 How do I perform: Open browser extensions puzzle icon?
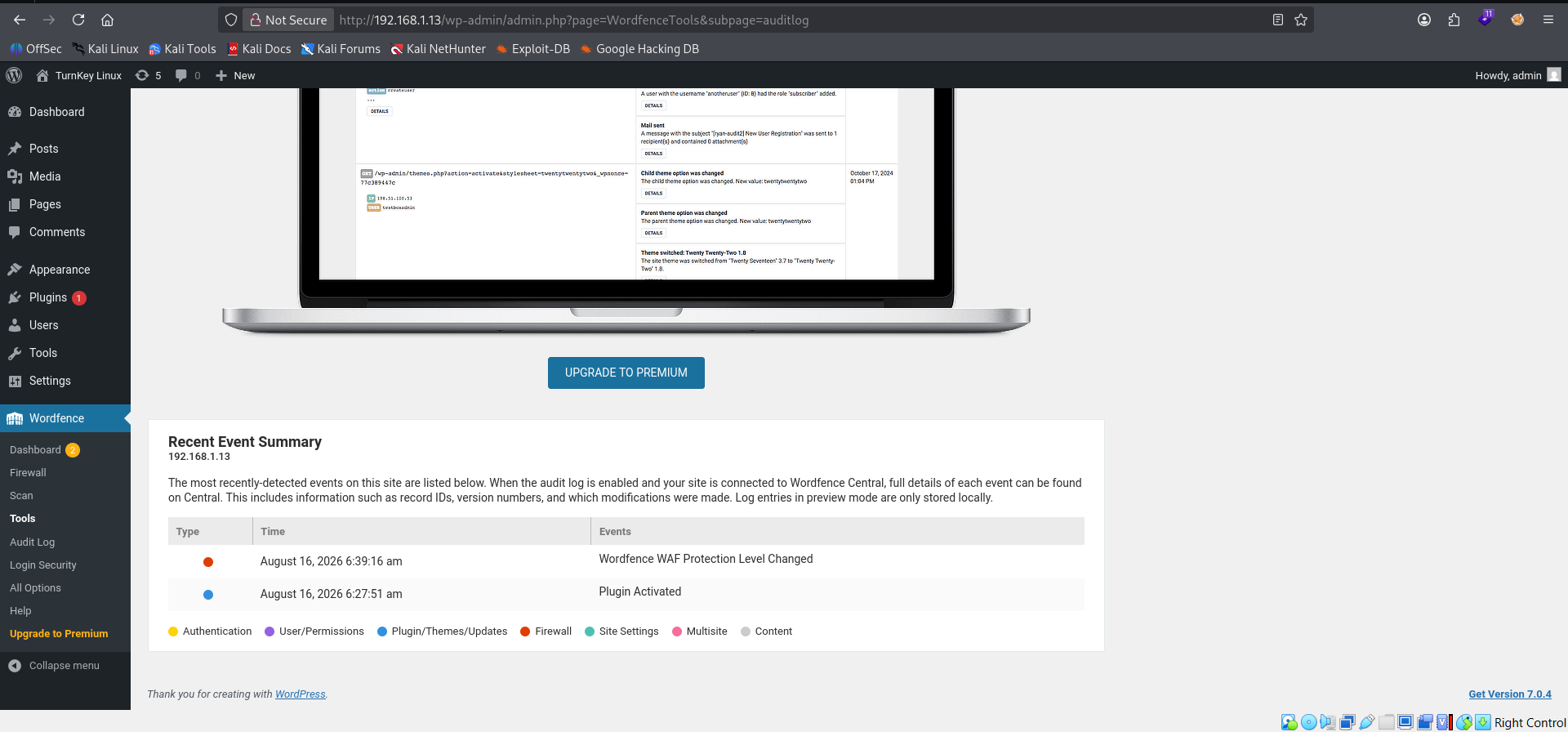pyautogui.click(x=1454, y=20)
